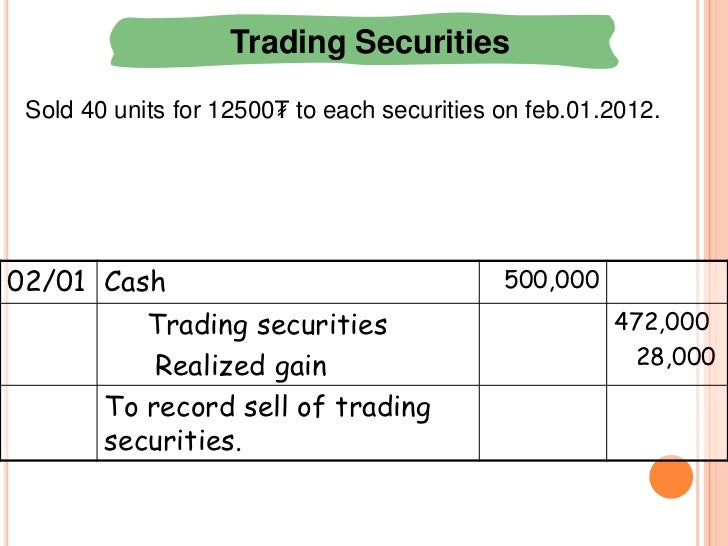Click the Trading securities account line
The image size is (728, 546).
(x=268, y=325)
